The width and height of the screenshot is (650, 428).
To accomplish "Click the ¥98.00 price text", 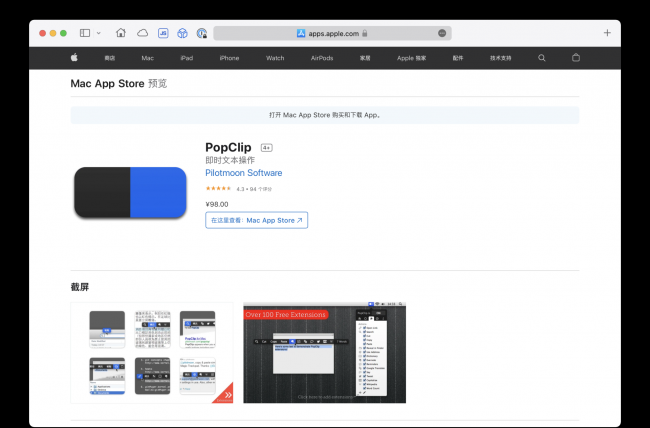I will (217, 204).
